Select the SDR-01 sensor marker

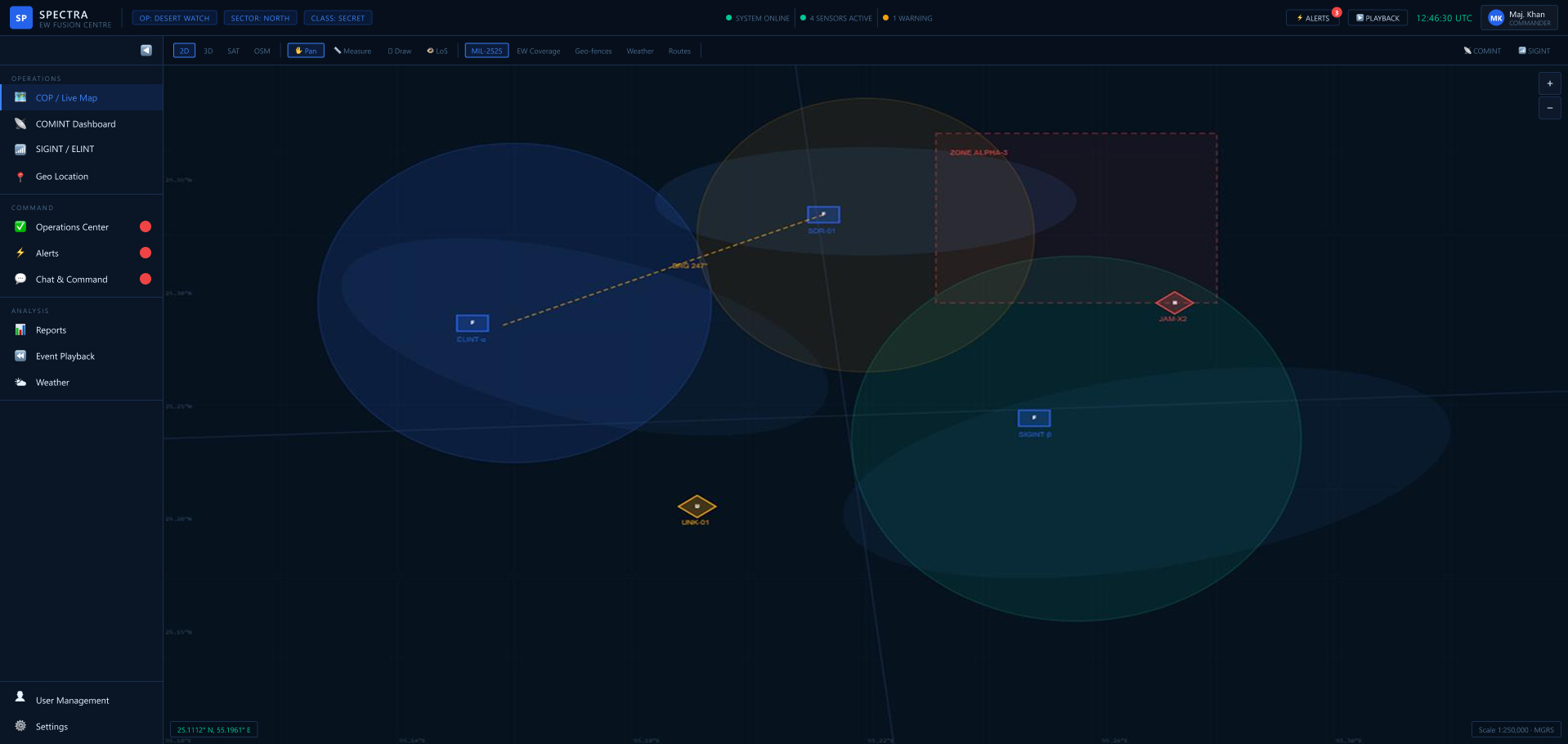click(x=823, y=215)
